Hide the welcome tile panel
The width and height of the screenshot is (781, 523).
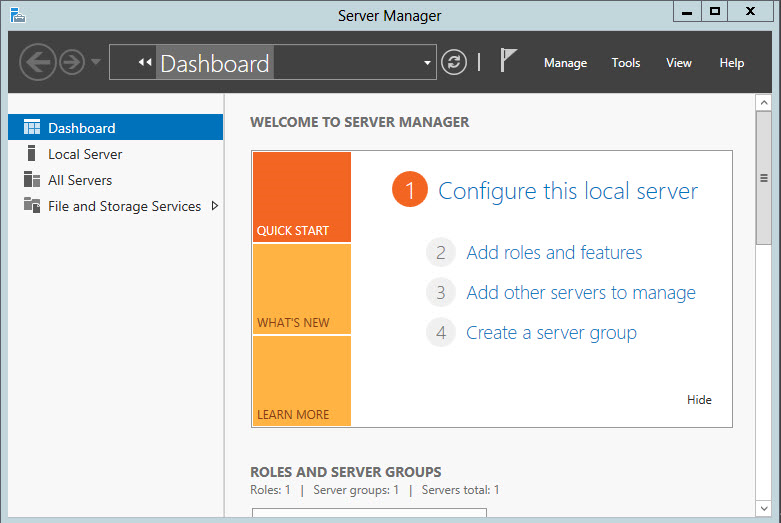(699, 400)
